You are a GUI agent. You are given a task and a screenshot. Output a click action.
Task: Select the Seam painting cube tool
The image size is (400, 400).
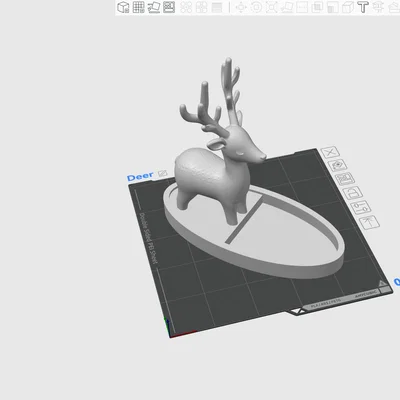348,7
